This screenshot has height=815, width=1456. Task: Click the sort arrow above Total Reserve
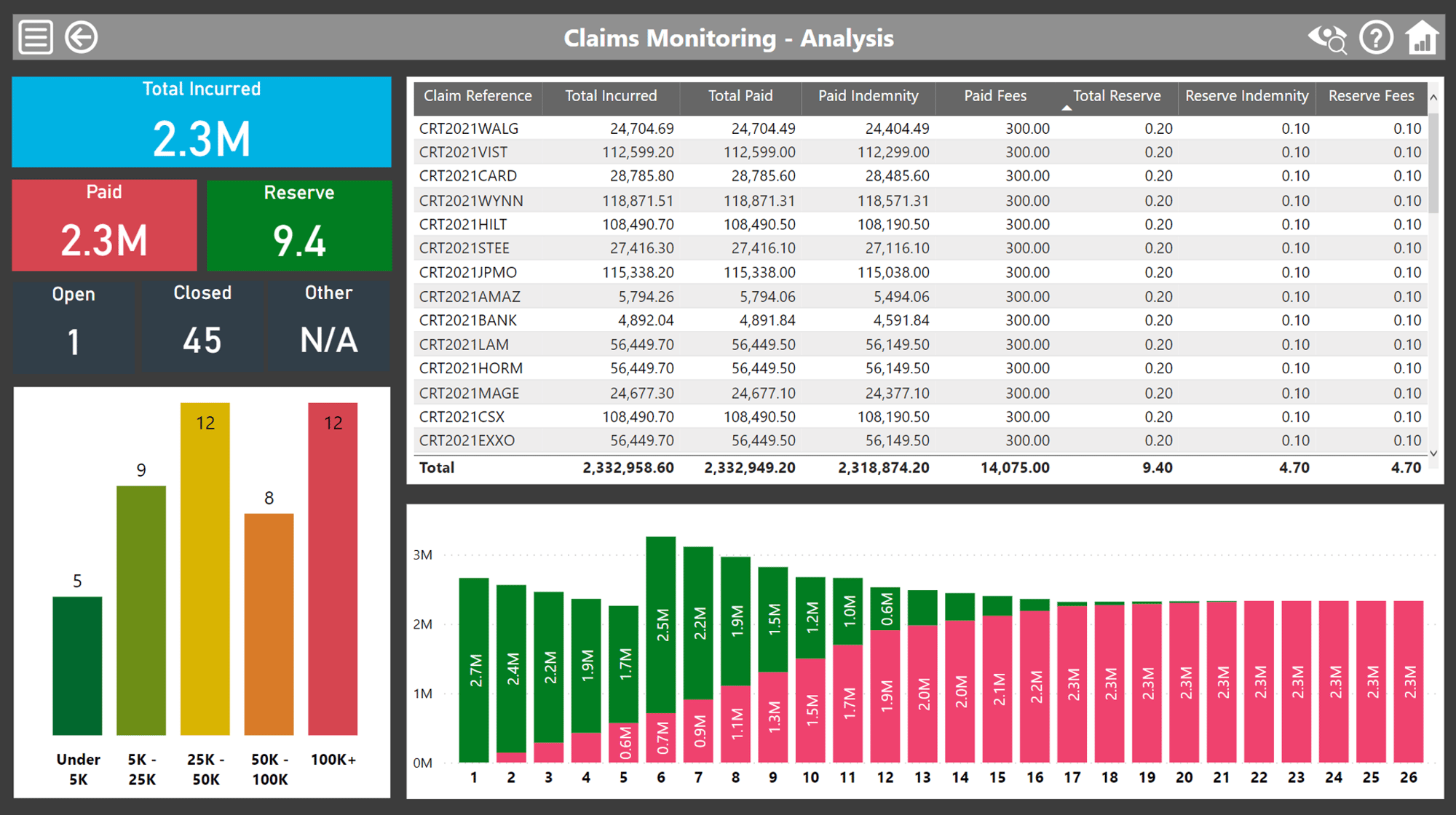pos(1067,108)
